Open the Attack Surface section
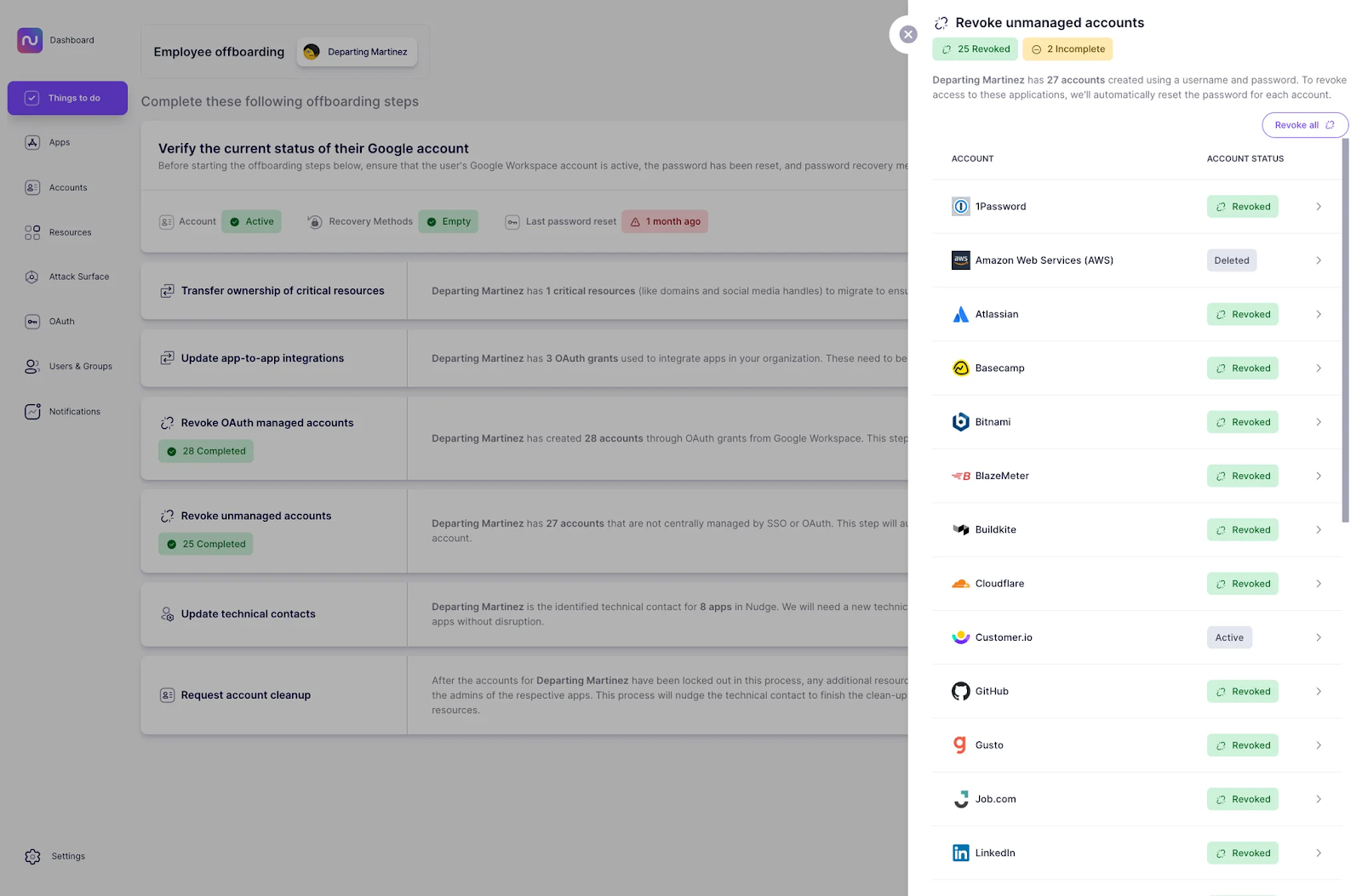The width and height of the screenshot is (1362, 896). pos(79,277)
